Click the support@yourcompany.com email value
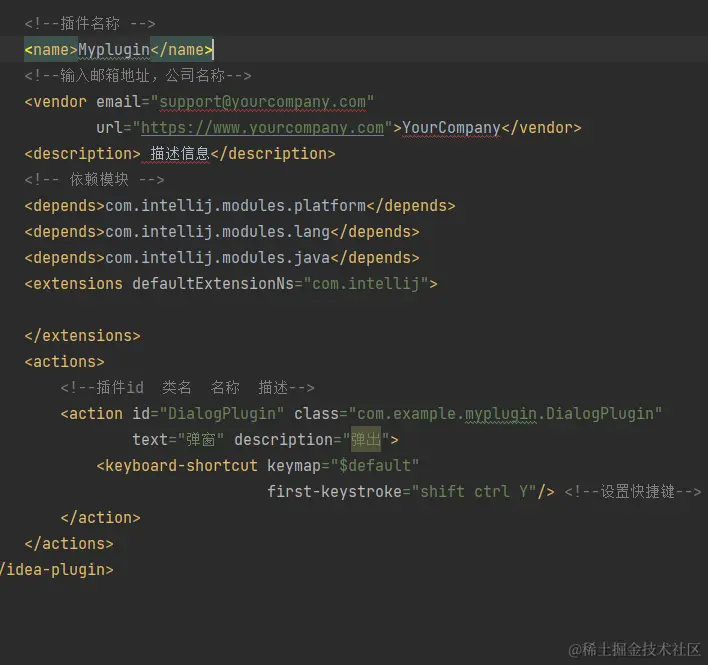The image size is (708, 665). click(x=262, y=102)
